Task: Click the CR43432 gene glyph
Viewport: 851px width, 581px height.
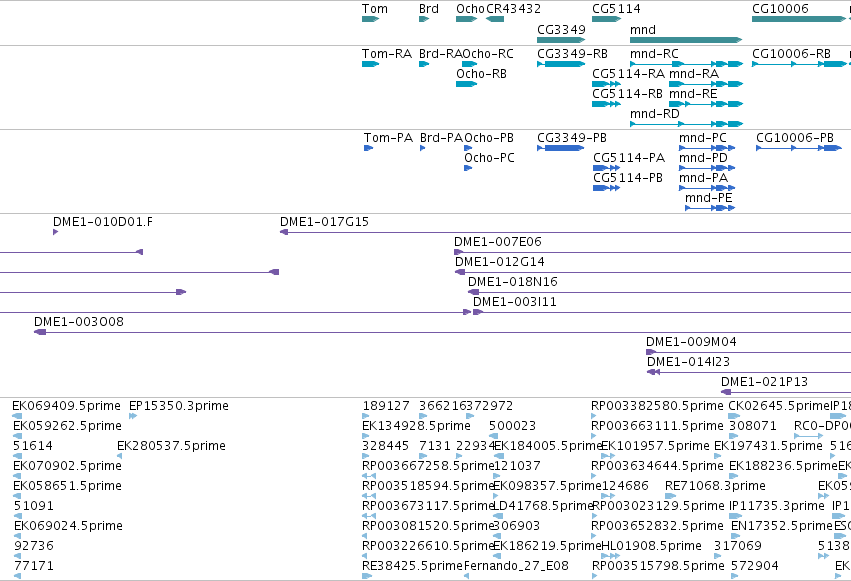Action: [x=495, y=20]
